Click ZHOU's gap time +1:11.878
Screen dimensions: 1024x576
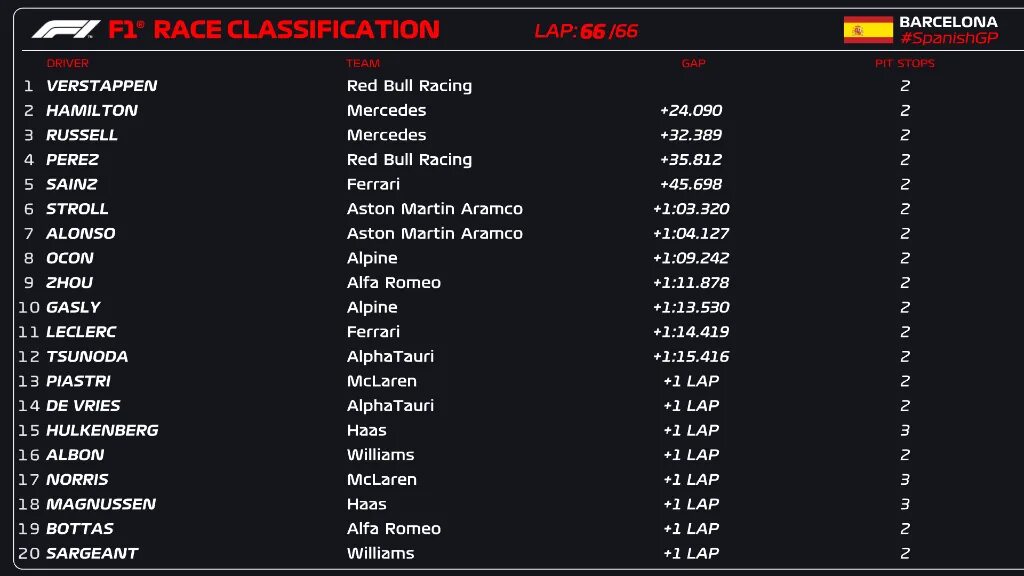click(x=690, y=283)
